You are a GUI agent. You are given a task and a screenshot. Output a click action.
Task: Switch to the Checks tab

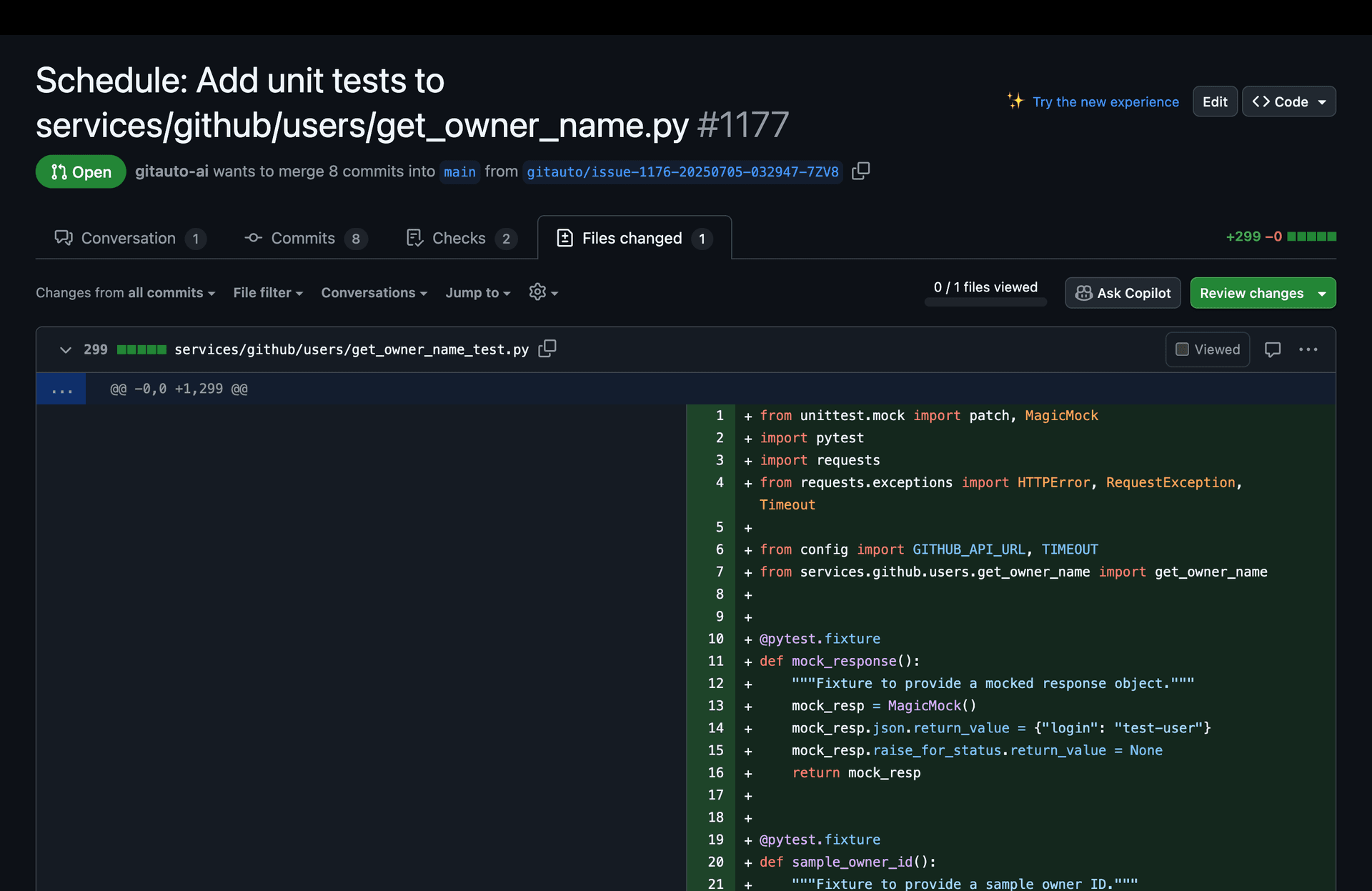click(x=462, y=238)
